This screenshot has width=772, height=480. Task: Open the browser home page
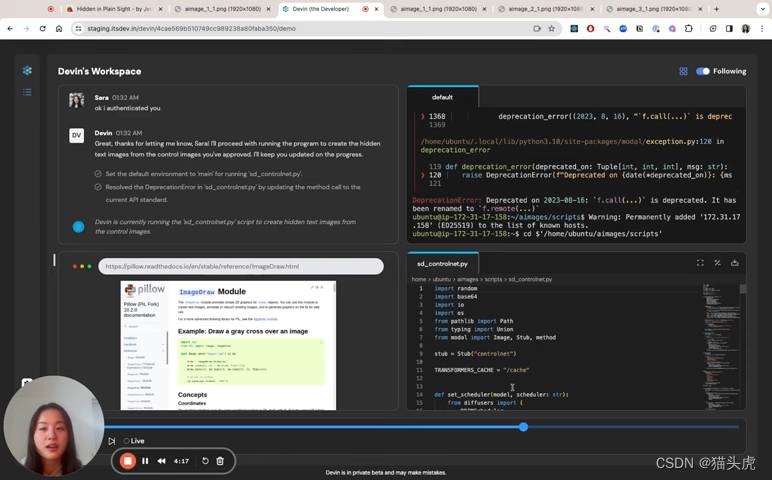pyautogui.click(x=59, y=29)
